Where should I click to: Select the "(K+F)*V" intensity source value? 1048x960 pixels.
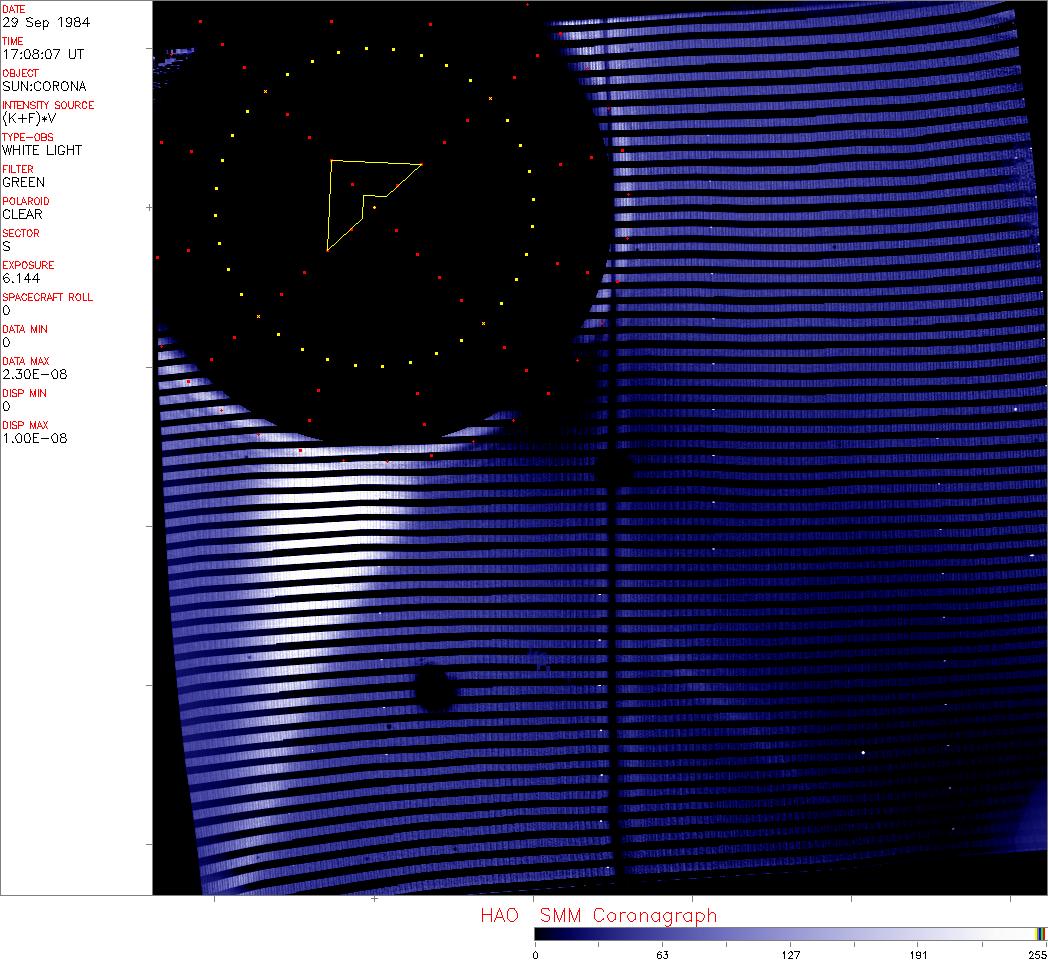pyautogui.click(x=30, y=118)
